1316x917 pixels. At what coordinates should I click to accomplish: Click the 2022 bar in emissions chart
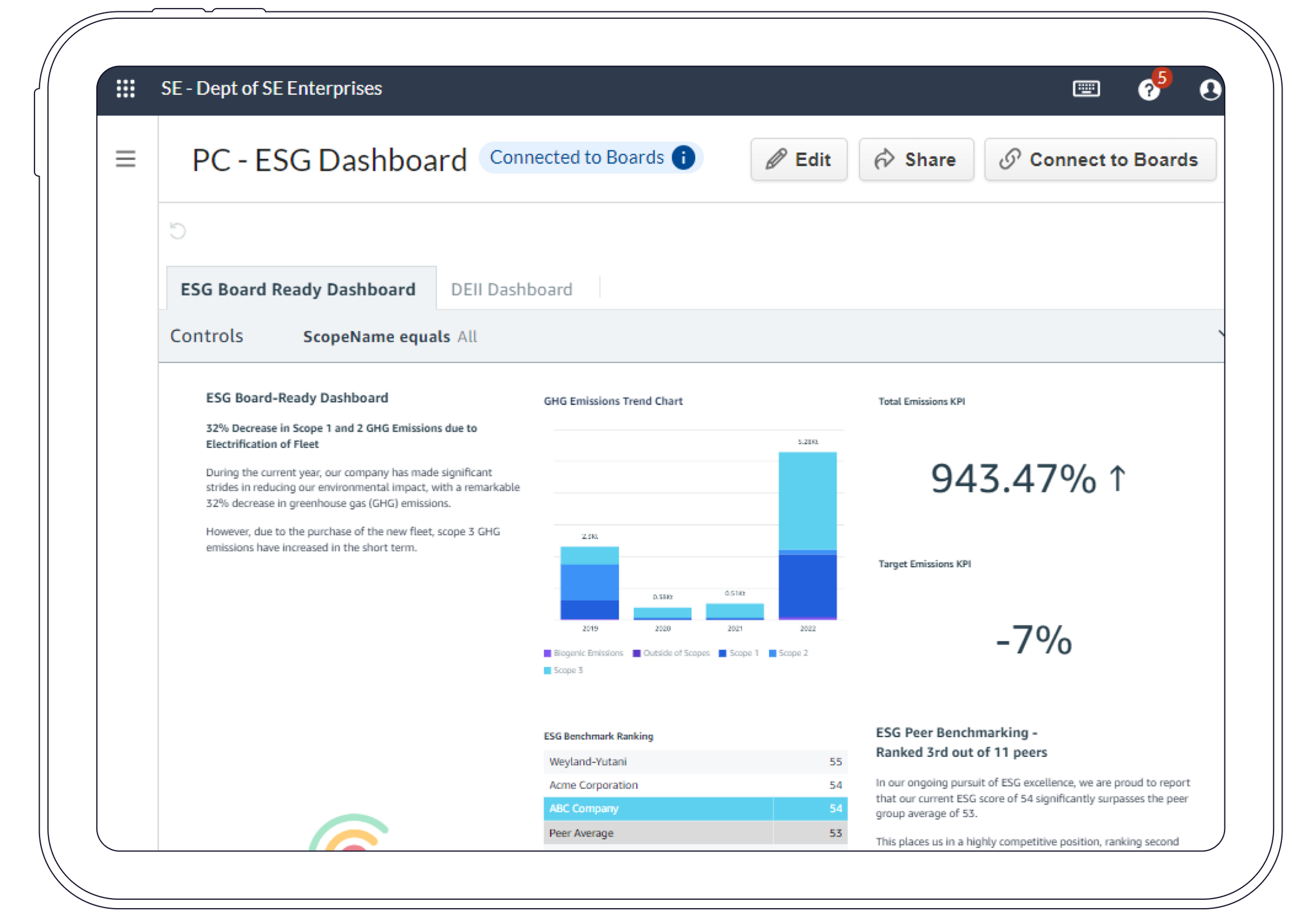[x=807, y=533]
